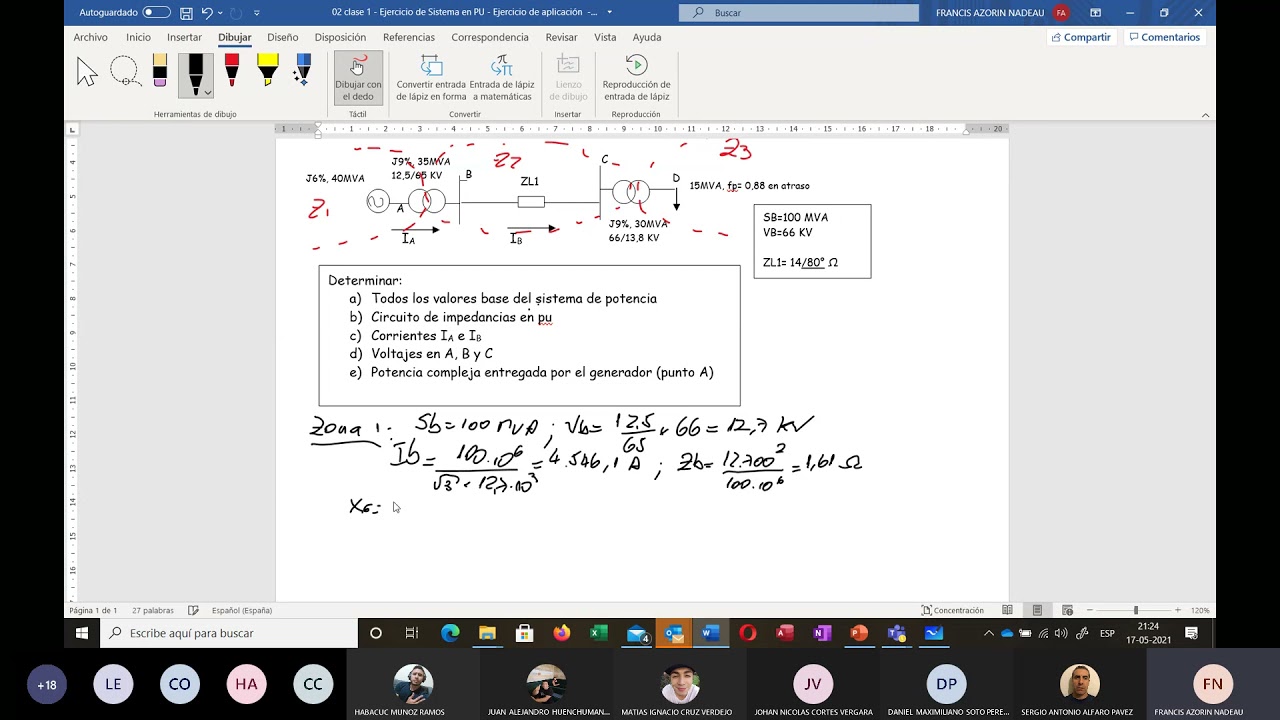Save the document with the floppy disk icon
This screenshot has height=720, width=1280.
point(187,13)
